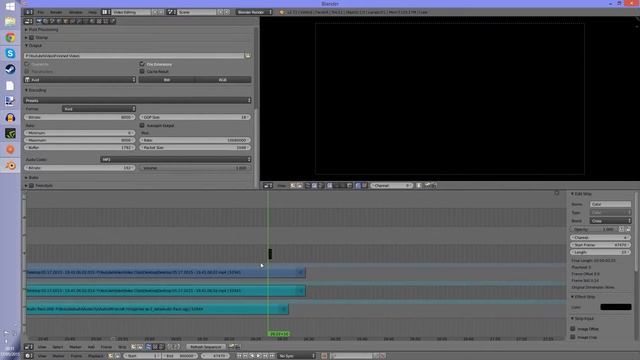The image size is (640, 360).
Task: Click the right handle of the blue video strip
Action: tap(300, 272)
